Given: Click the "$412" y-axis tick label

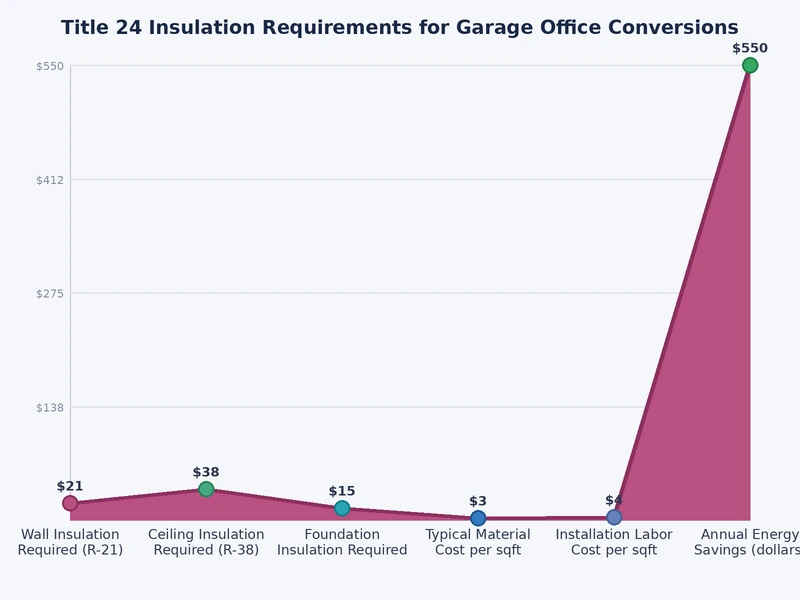Looking at the screenshot, I should point(50,180).
